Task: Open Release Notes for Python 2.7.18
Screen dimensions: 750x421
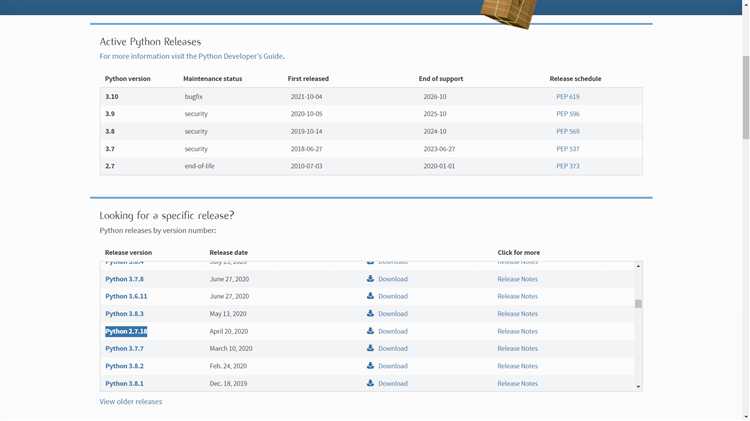Action: coord(518,331)
